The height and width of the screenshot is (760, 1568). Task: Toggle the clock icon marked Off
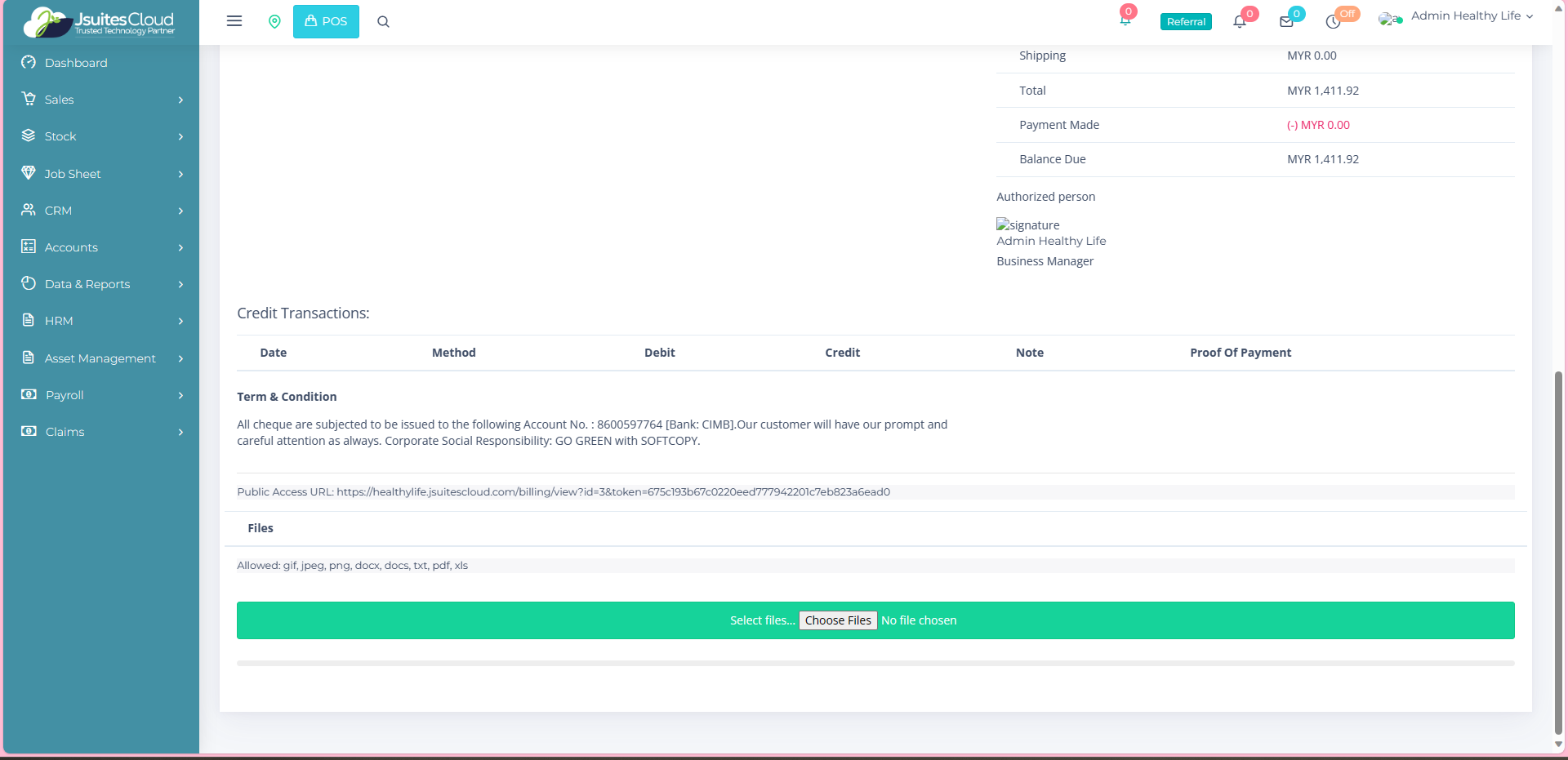[1334, 21]
